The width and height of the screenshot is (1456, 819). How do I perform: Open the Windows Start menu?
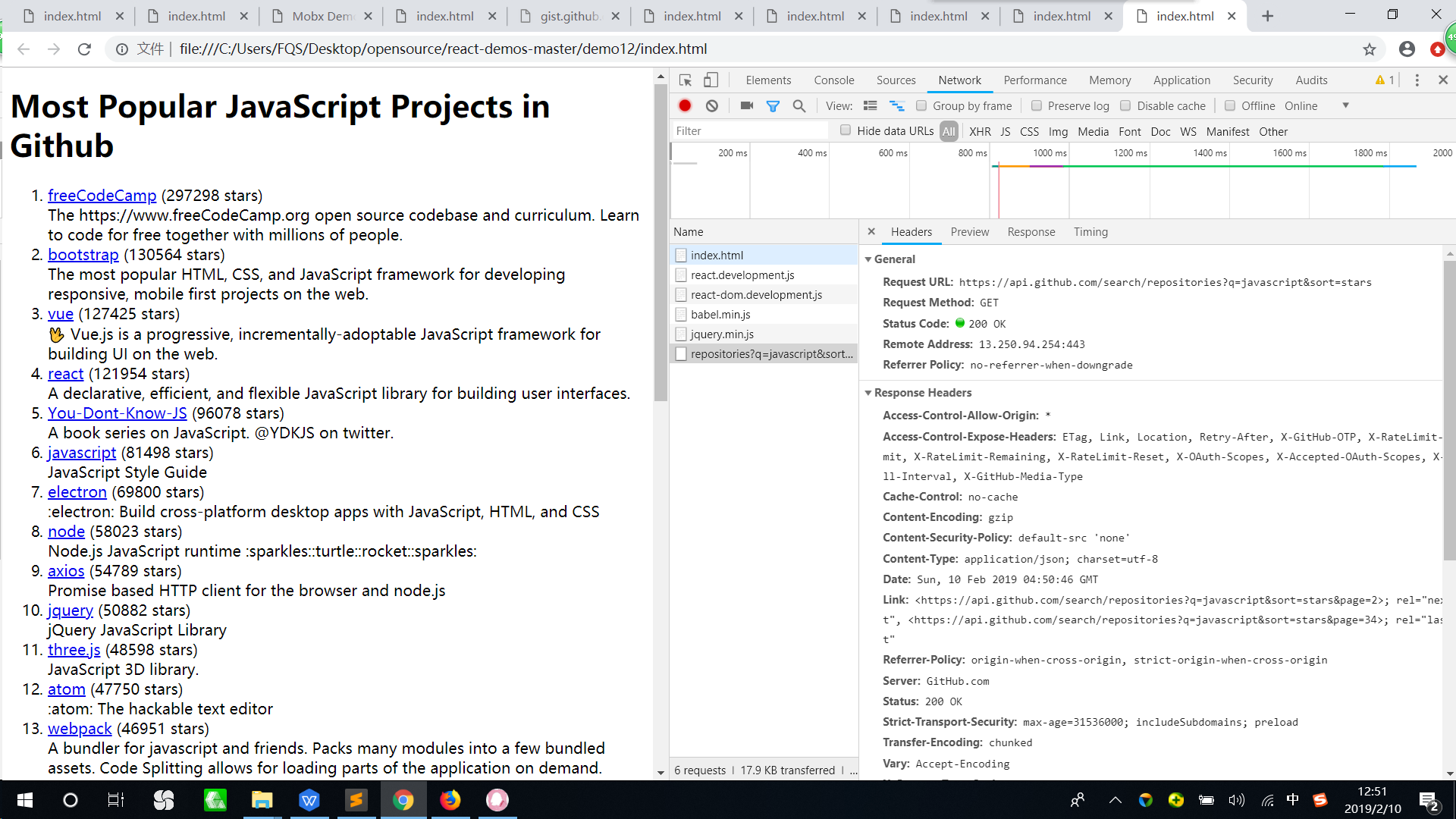point(24,800)
